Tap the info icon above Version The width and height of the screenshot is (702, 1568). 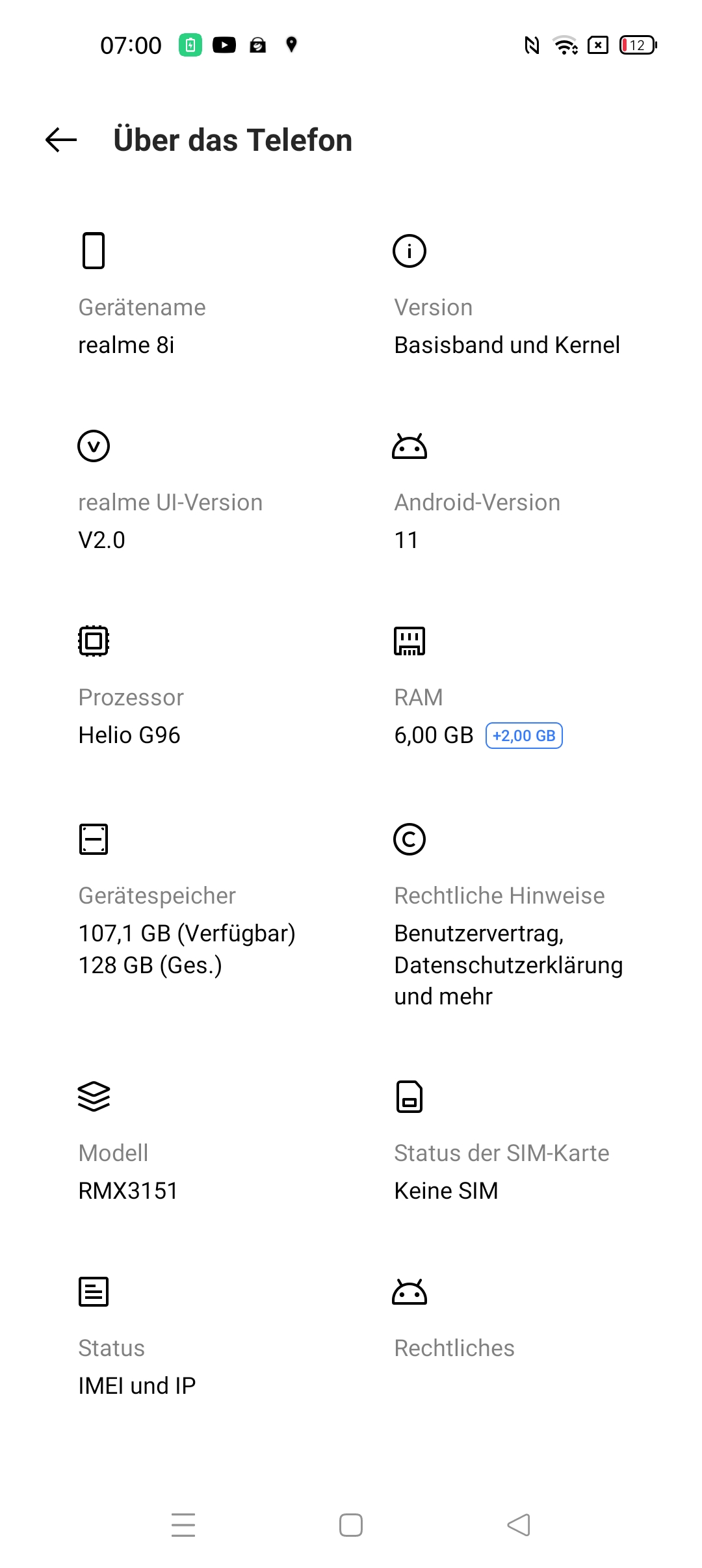(409, 251)
